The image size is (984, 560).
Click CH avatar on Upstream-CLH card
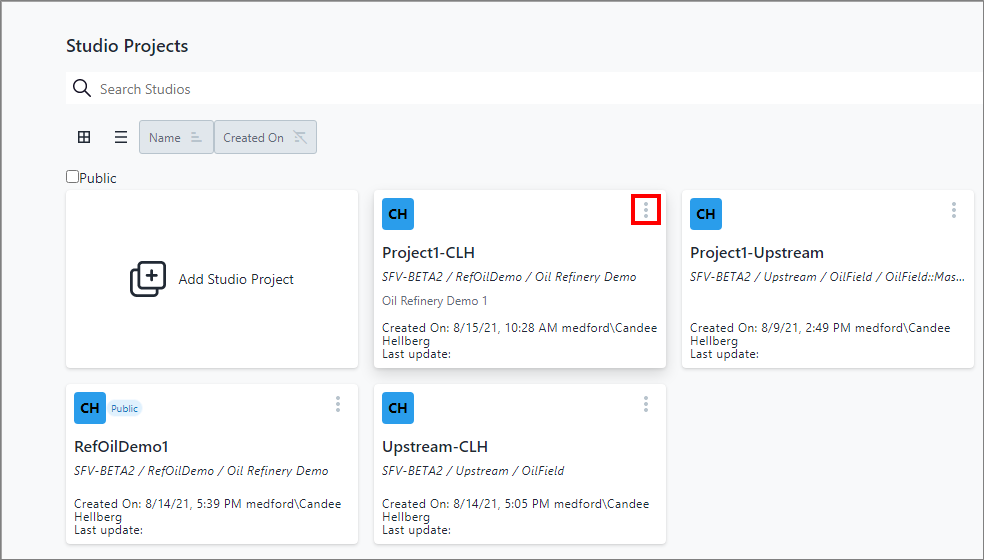click(x=398, y=408)
